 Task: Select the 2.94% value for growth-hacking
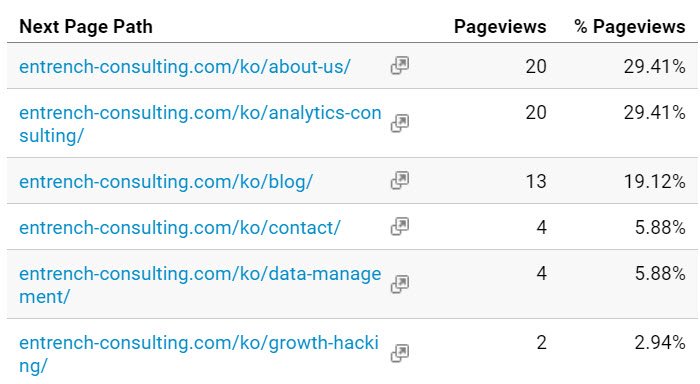tap(660, 343)
